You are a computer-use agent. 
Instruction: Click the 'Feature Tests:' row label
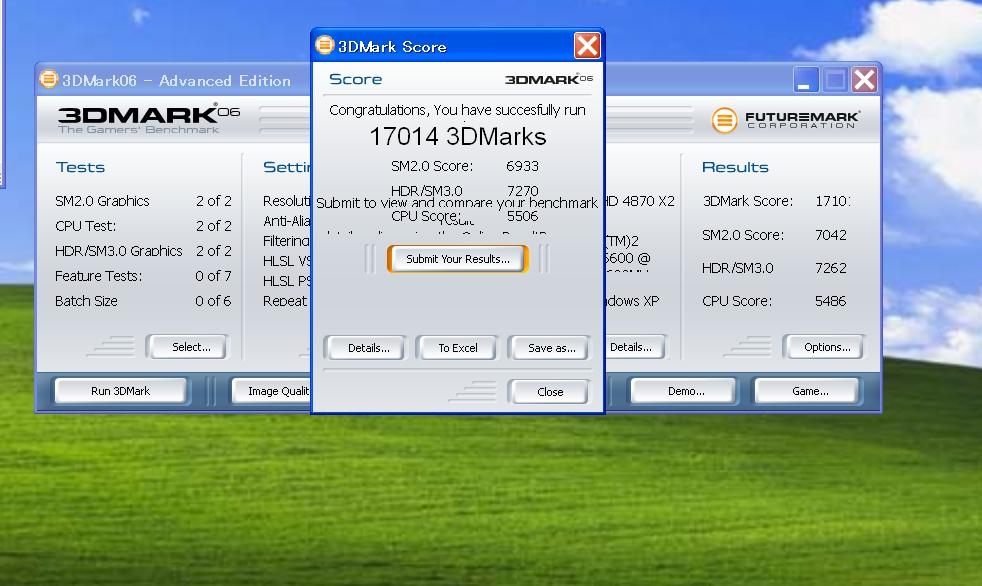click(x=98, y=276)
